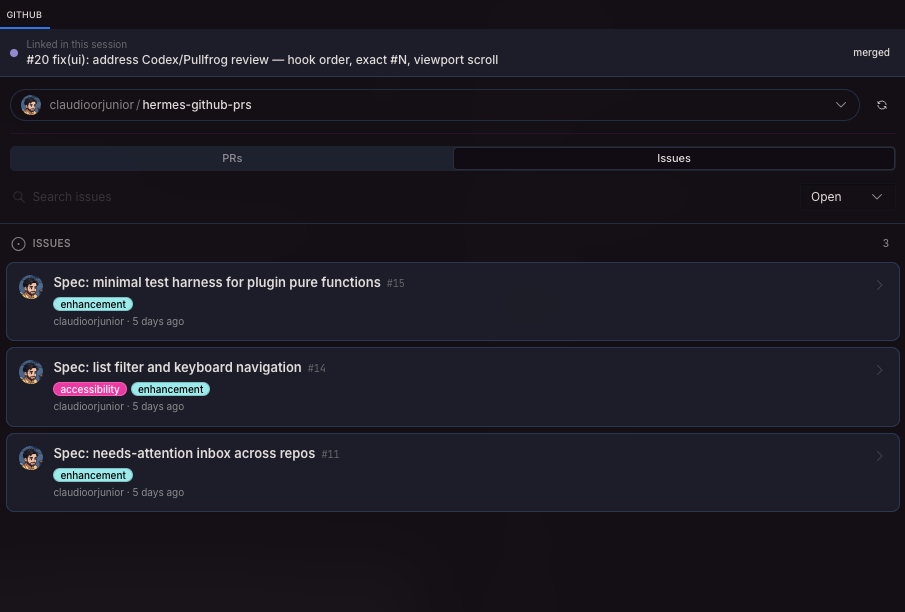Click the enhancement label on issue #14

pos(170,389)
